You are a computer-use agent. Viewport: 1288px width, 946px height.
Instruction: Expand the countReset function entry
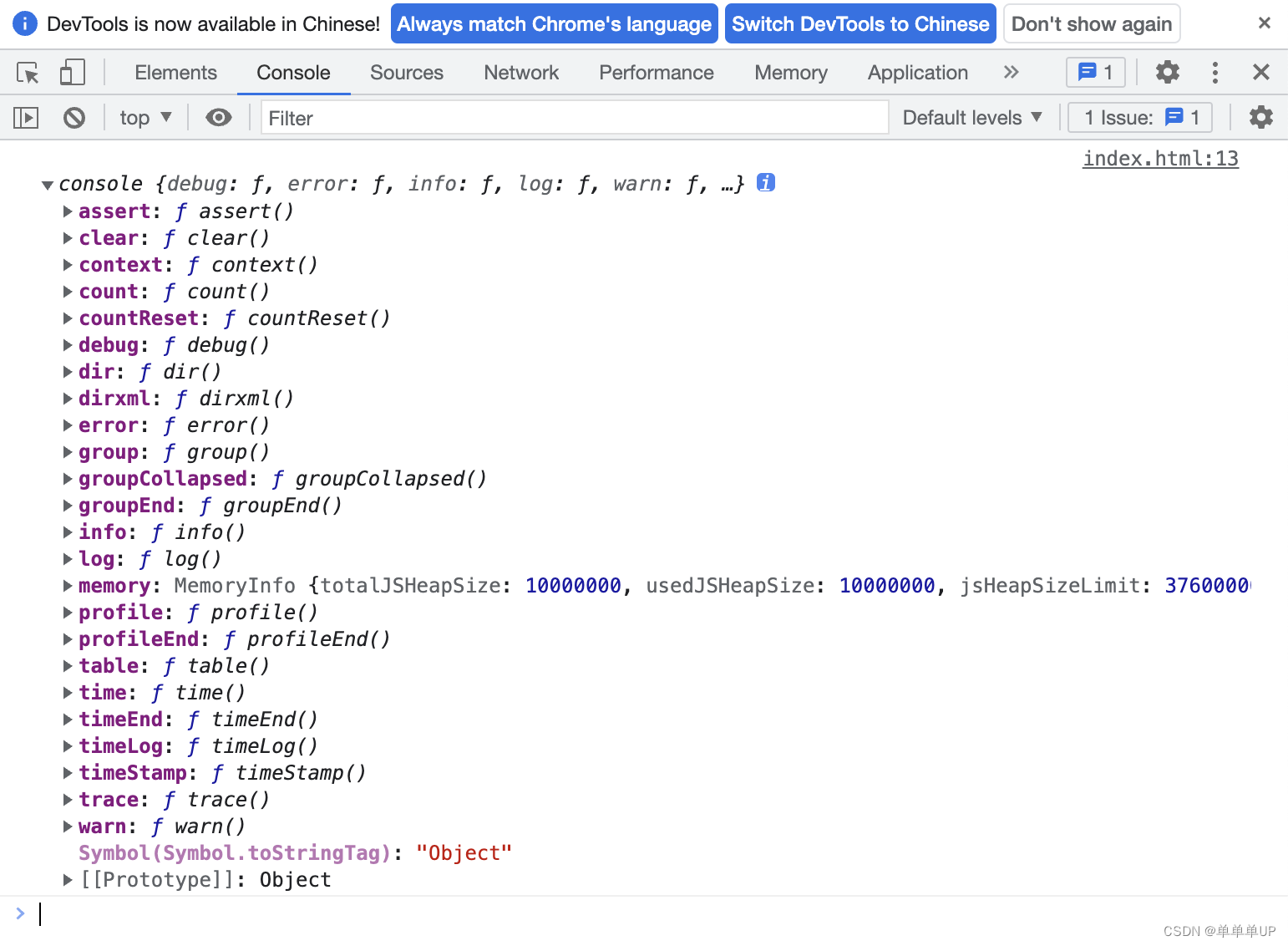(68, 318)
